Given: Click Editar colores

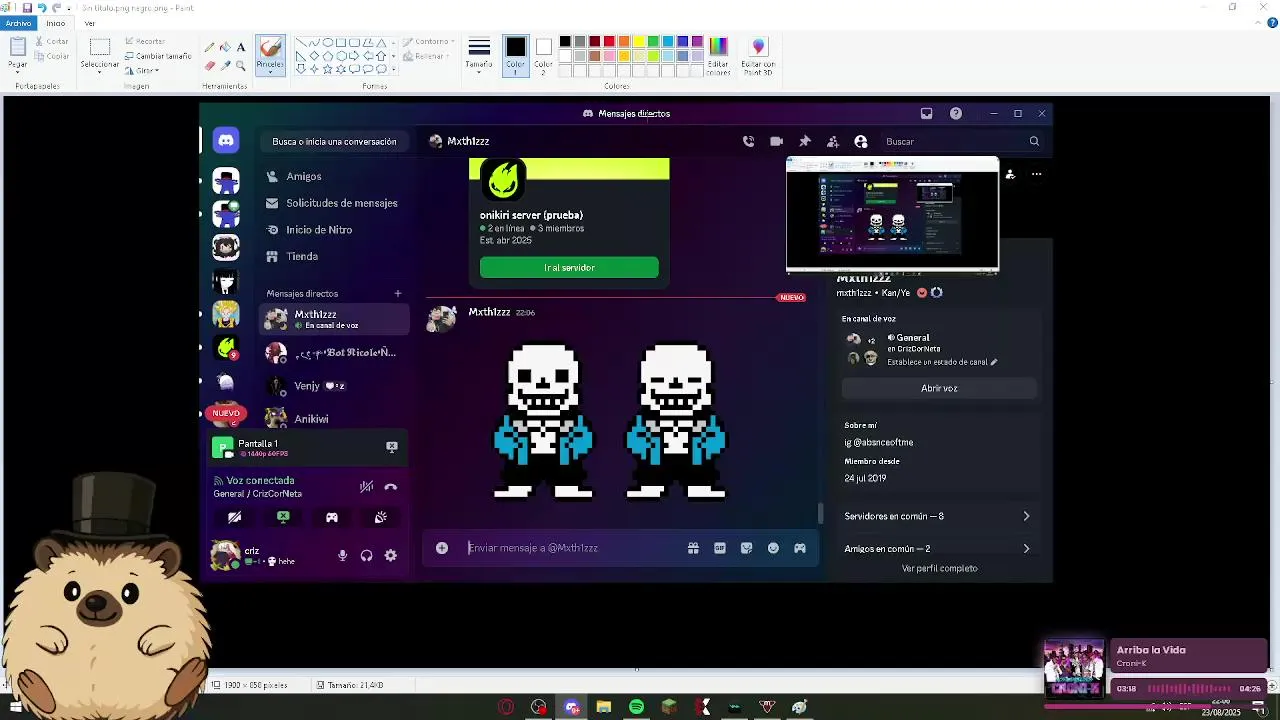Looking at the screenshot, I should 718,56.
